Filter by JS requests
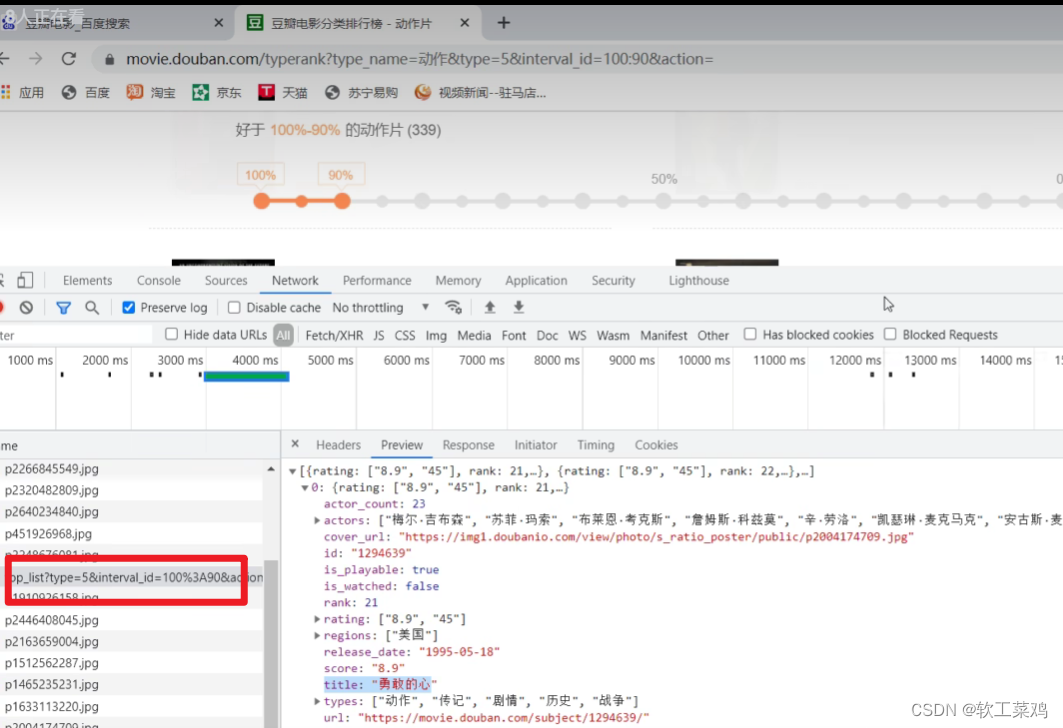The image size is (1063, 728). [x=379, y=336]
